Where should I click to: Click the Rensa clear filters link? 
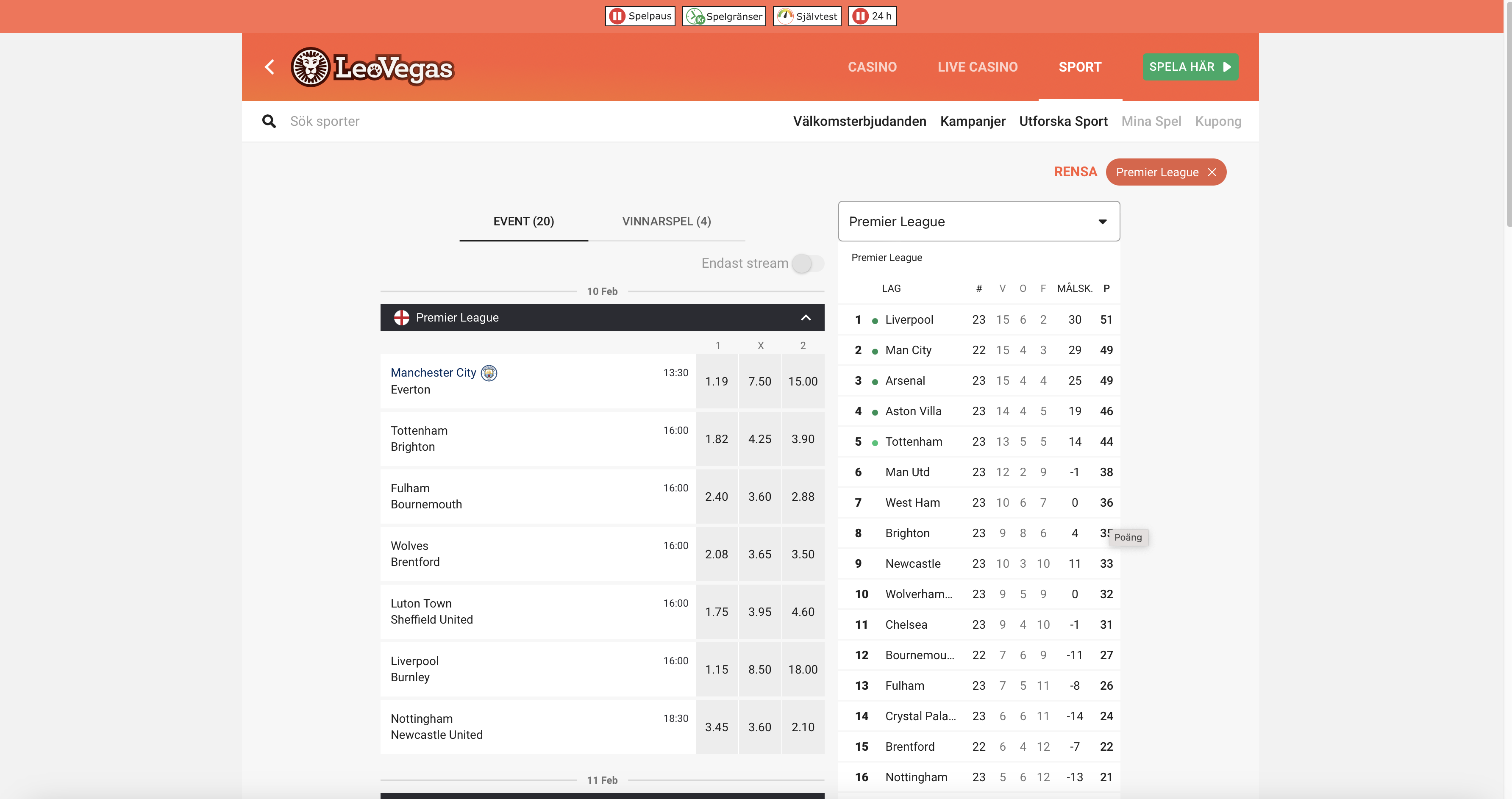[x=1075, y=172]
